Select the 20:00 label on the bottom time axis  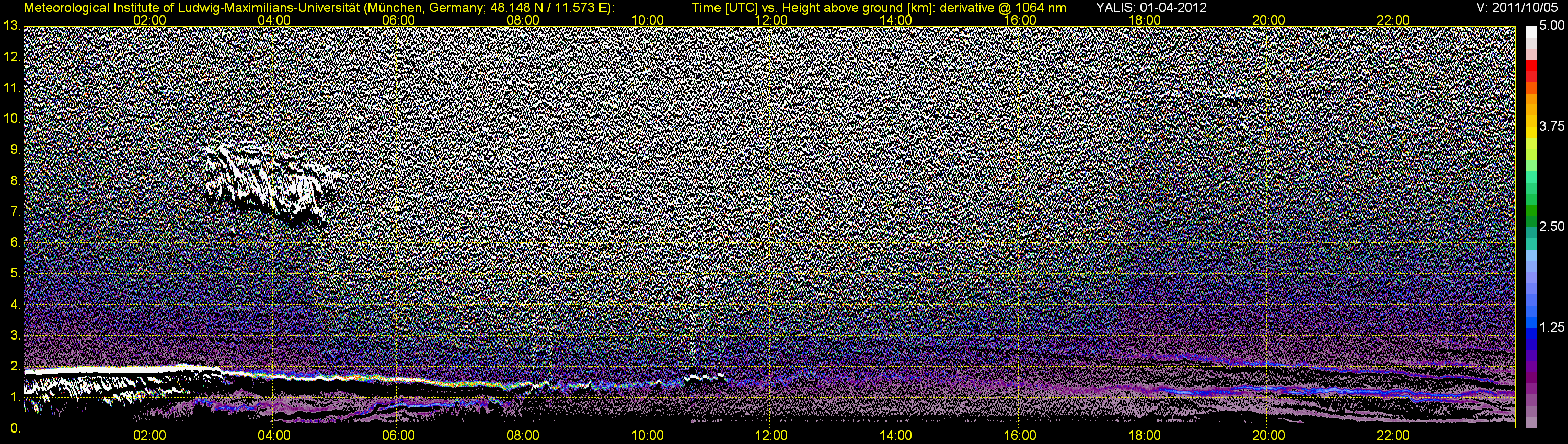click(1269, 436)
